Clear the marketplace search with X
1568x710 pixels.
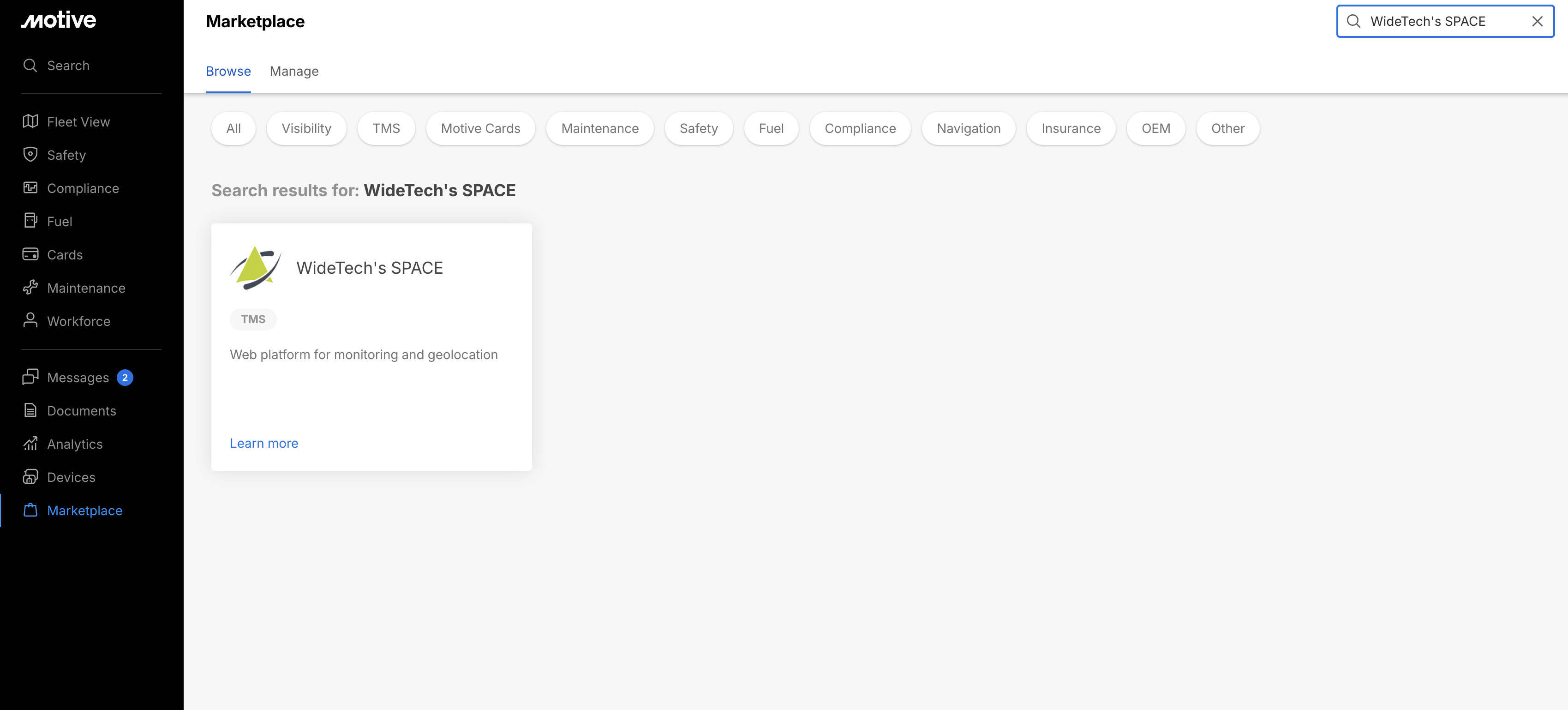click(x=1537, y=21)
